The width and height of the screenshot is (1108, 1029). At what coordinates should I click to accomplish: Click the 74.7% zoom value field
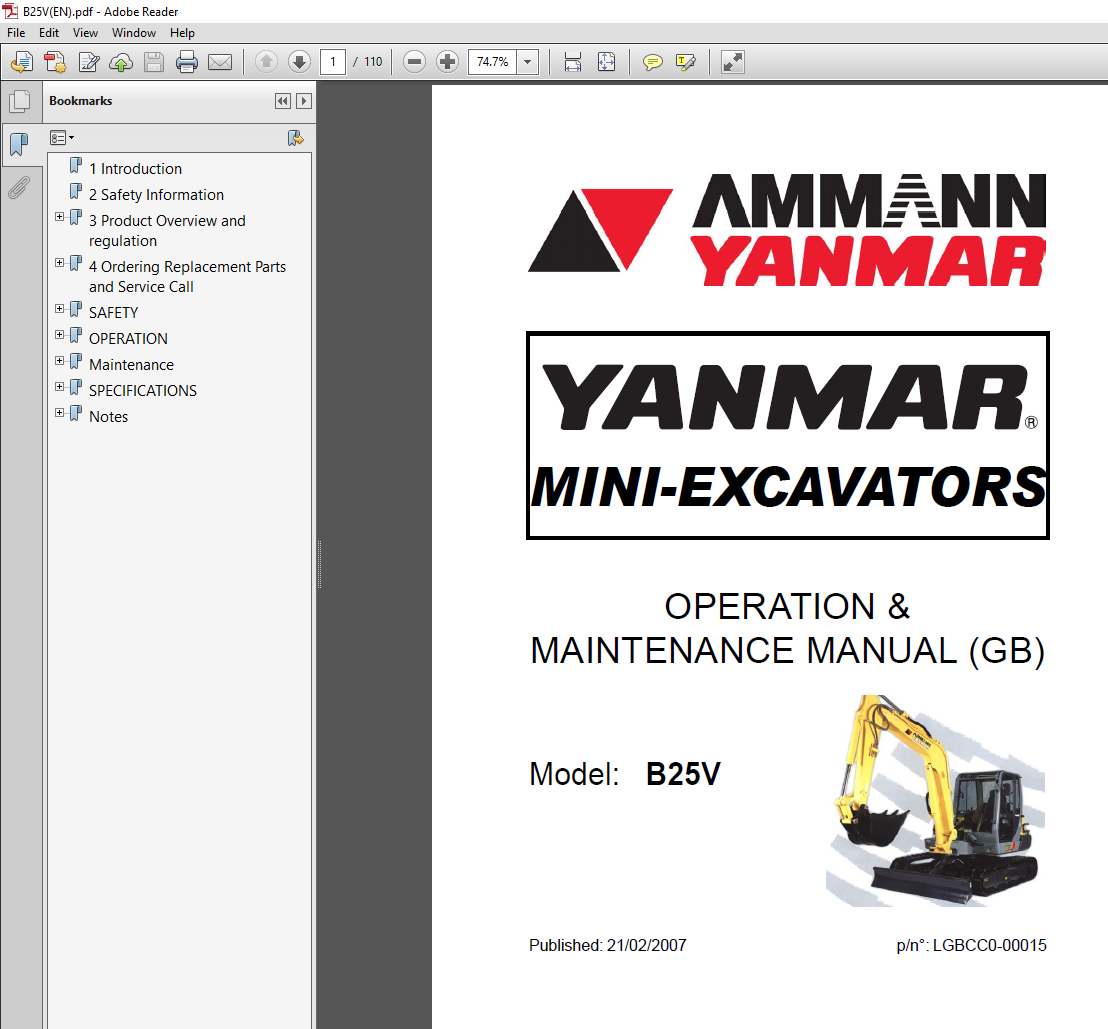tap(493, 62)
